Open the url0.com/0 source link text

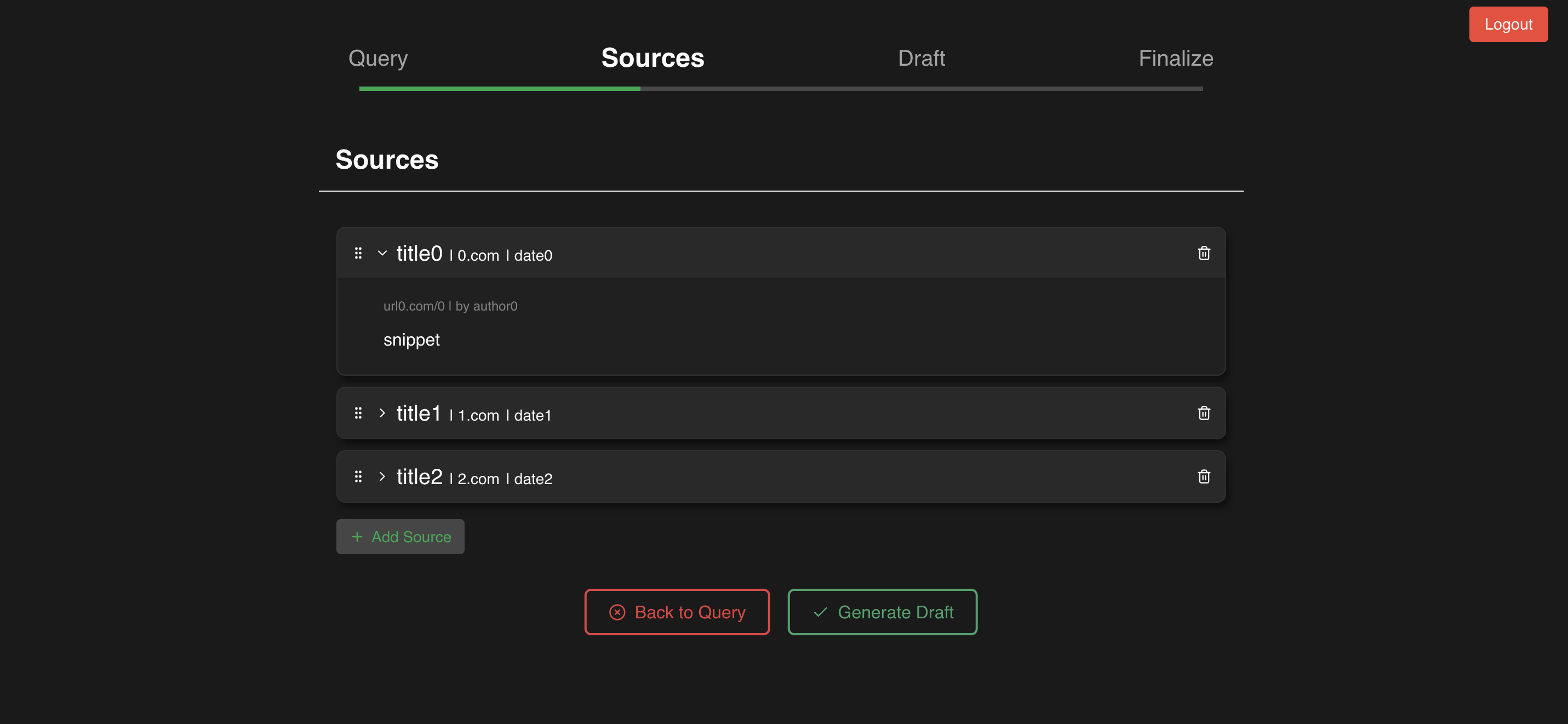pos(414,306)
